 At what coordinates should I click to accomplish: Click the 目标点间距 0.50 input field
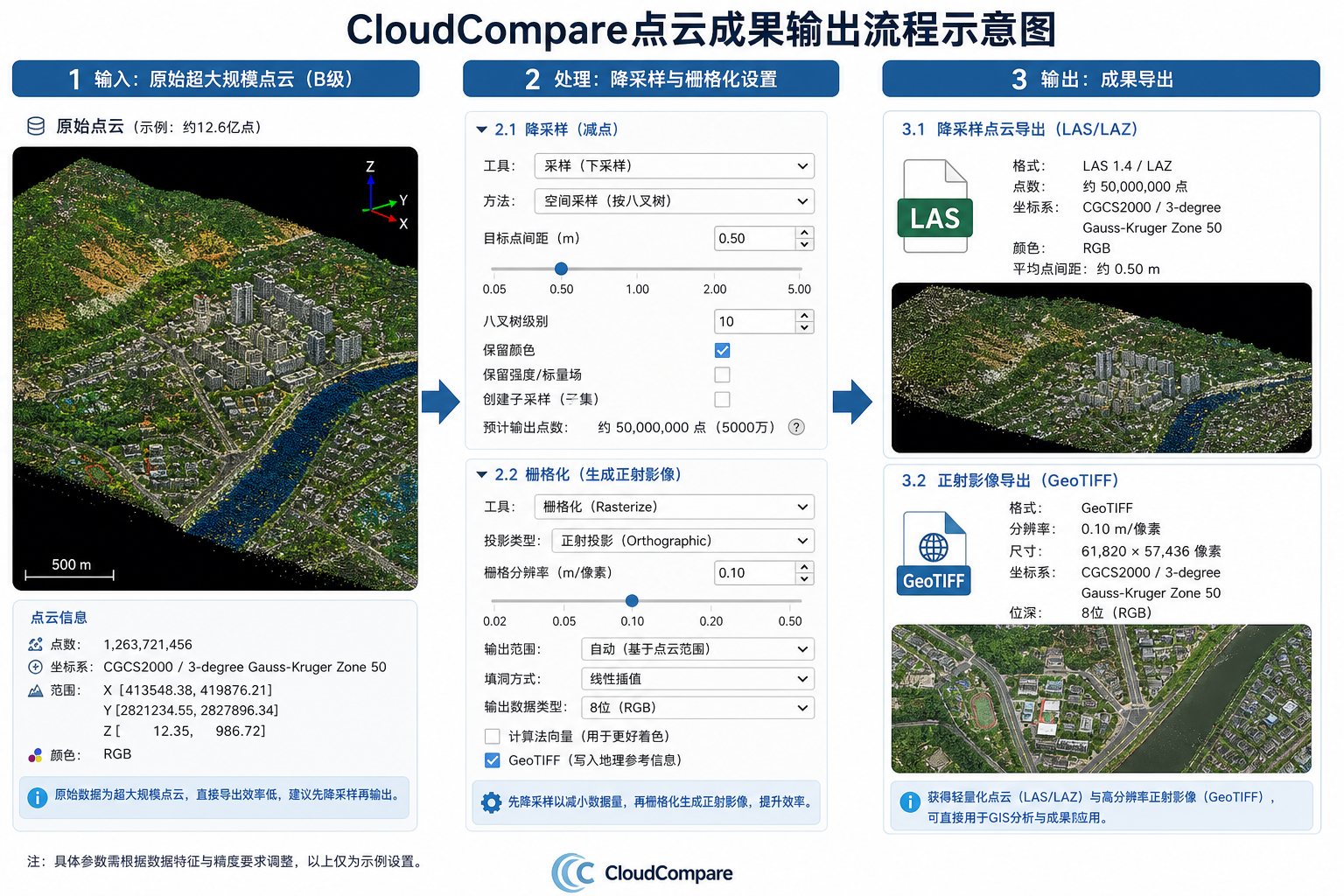755,238
